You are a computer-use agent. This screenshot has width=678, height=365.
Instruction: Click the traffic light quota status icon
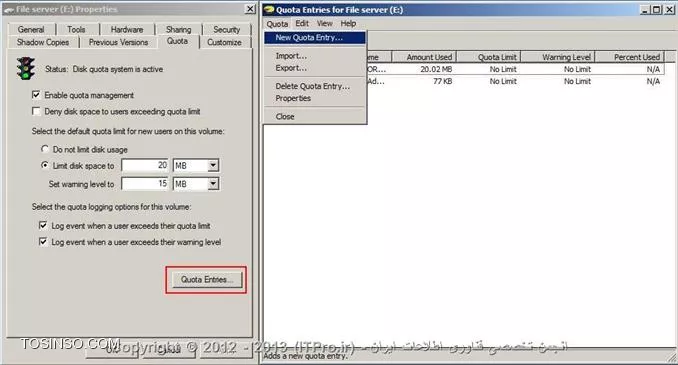(x=26, y=69)
